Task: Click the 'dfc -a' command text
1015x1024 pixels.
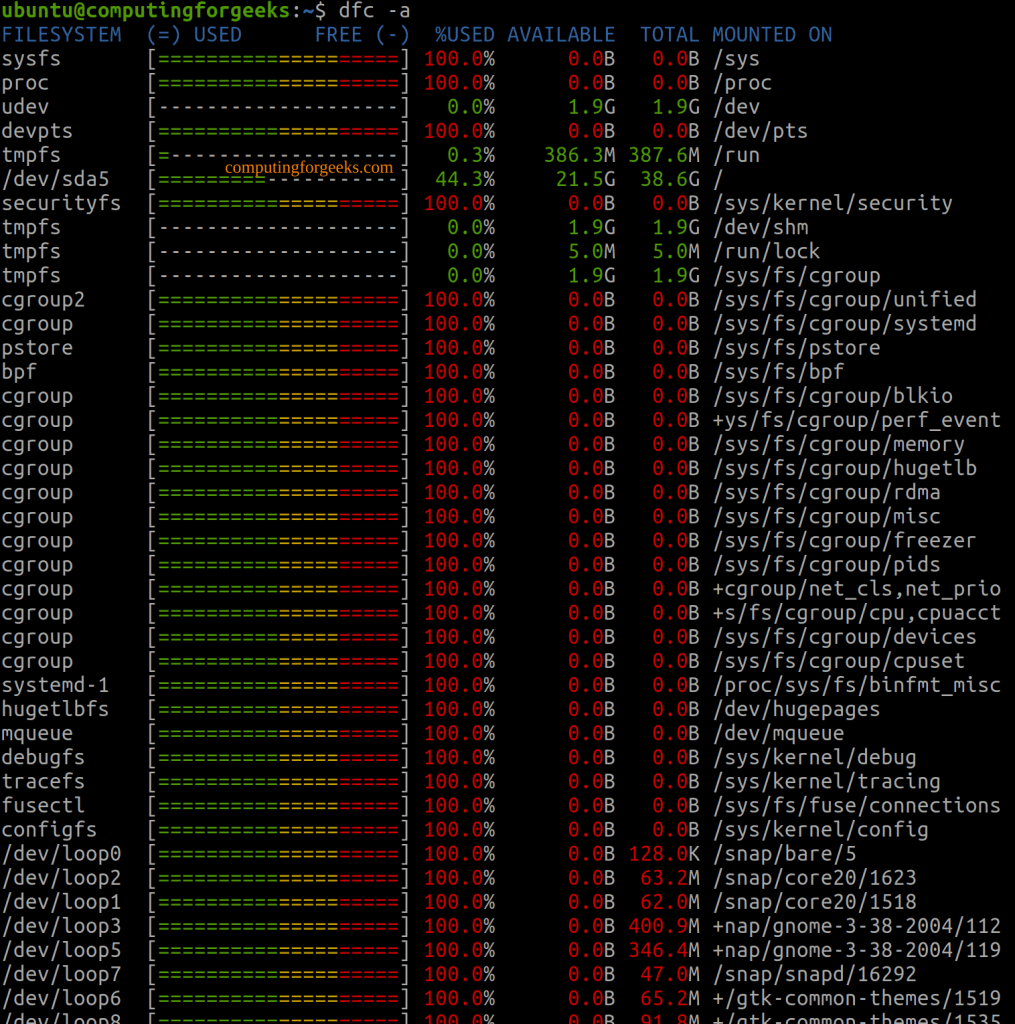Action: pos(374,10)
